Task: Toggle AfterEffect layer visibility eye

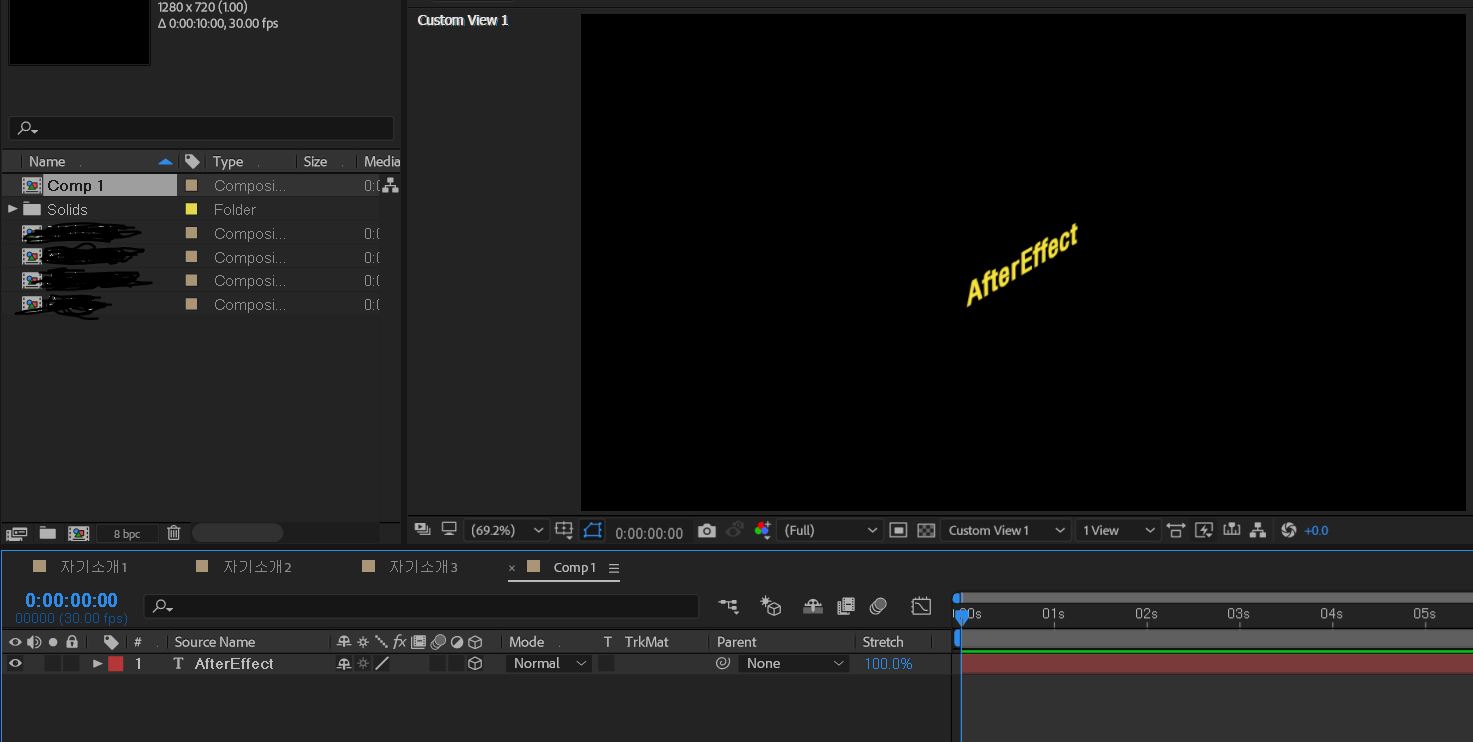Action: click(15, 663)
